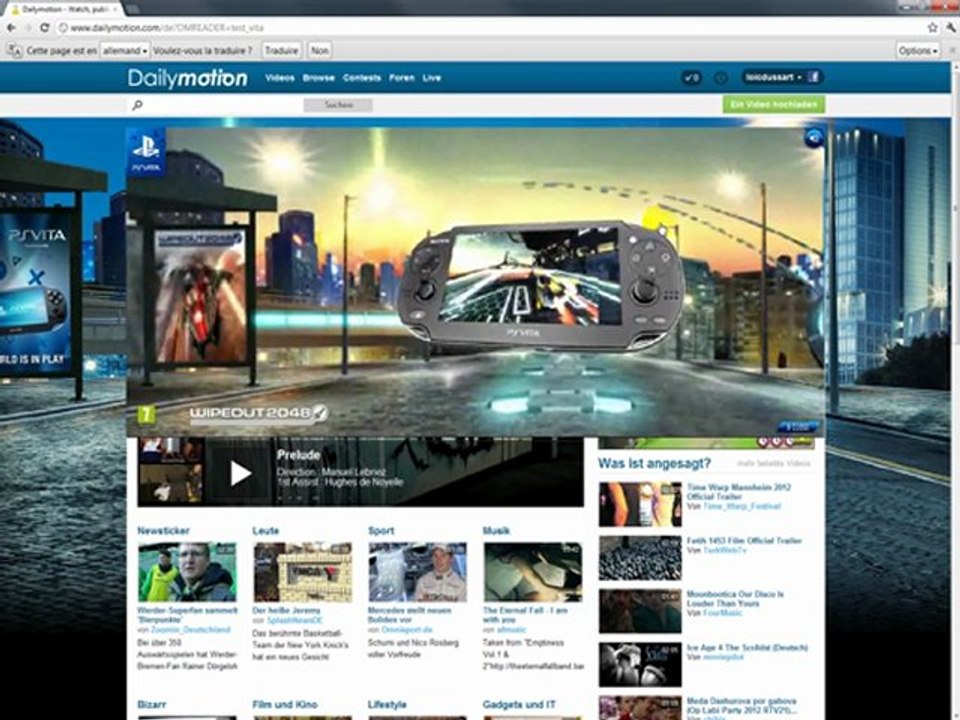
Task: Click the Der heiße Jeremy video title
Action: coord(287,610)
